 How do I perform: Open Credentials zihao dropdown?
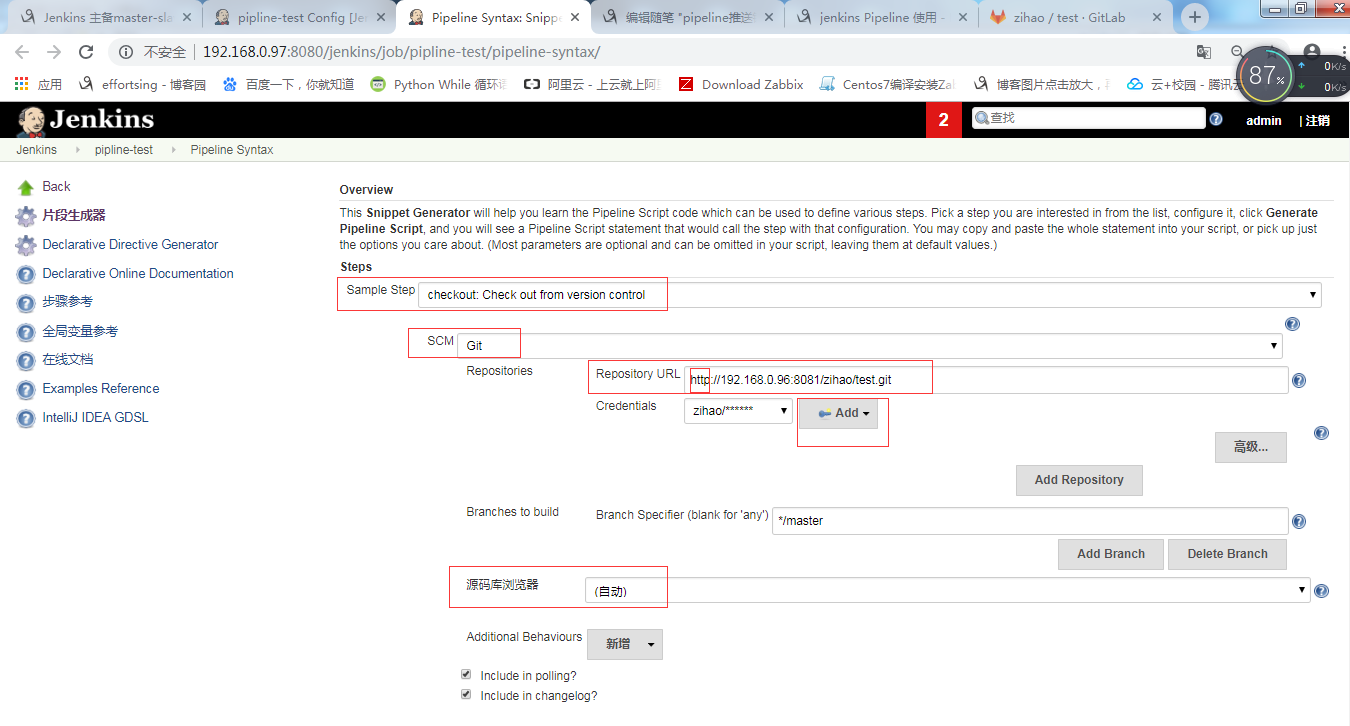(739, 411)
